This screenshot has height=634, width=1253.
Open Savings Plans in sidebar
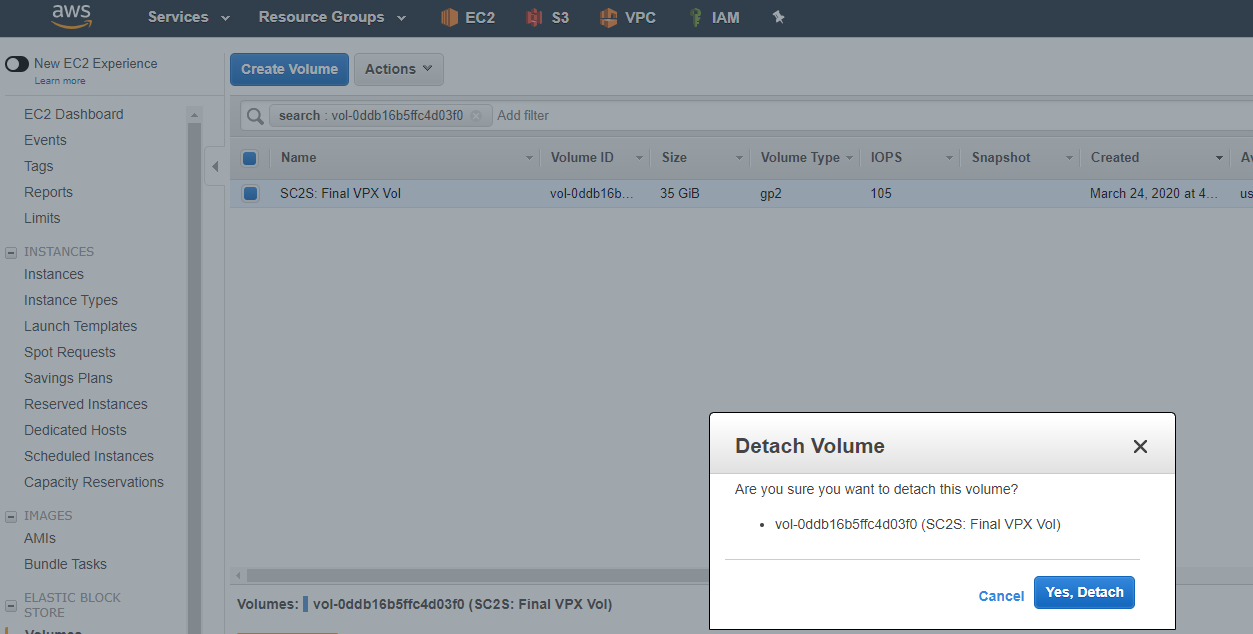tap(68, 378)
